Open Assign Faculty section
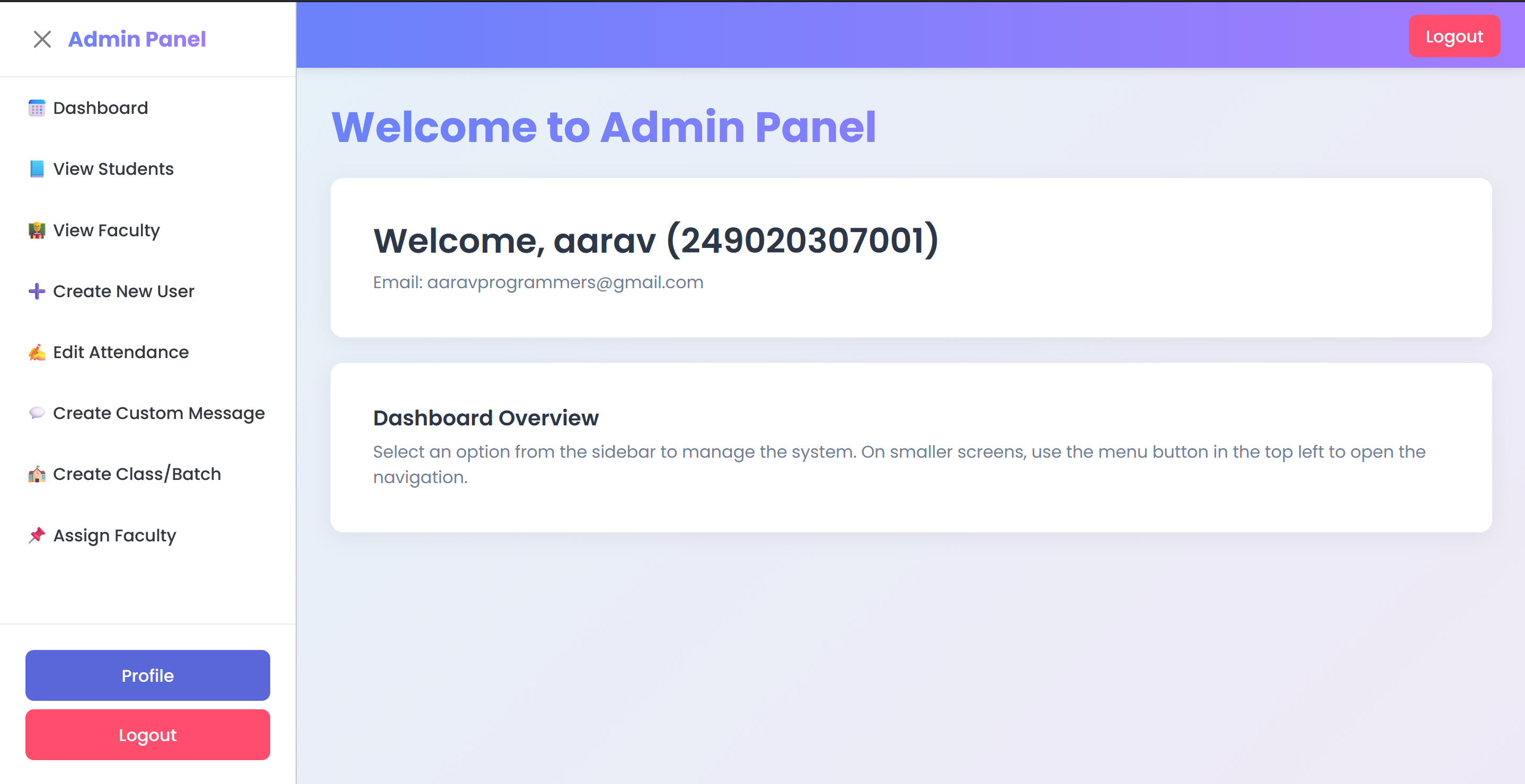The image size is (1525, 784). pos(115,535)
